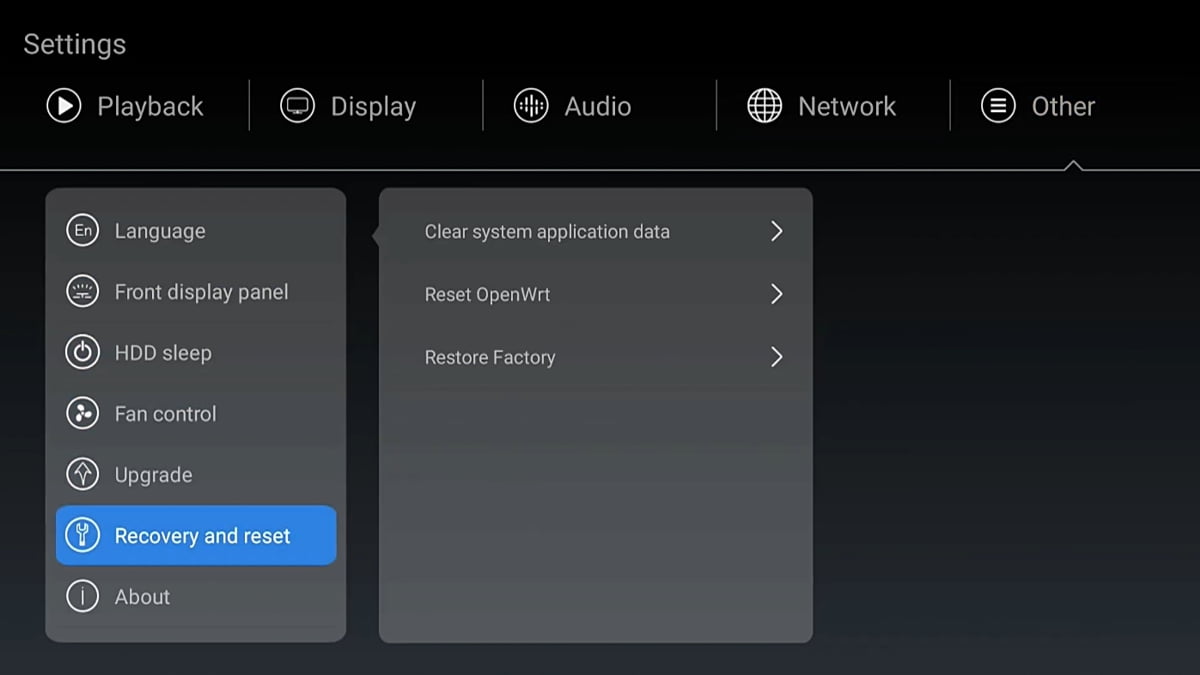
Task: Click the About info icon
Action: pyautogui.click(x=82, y=597)
